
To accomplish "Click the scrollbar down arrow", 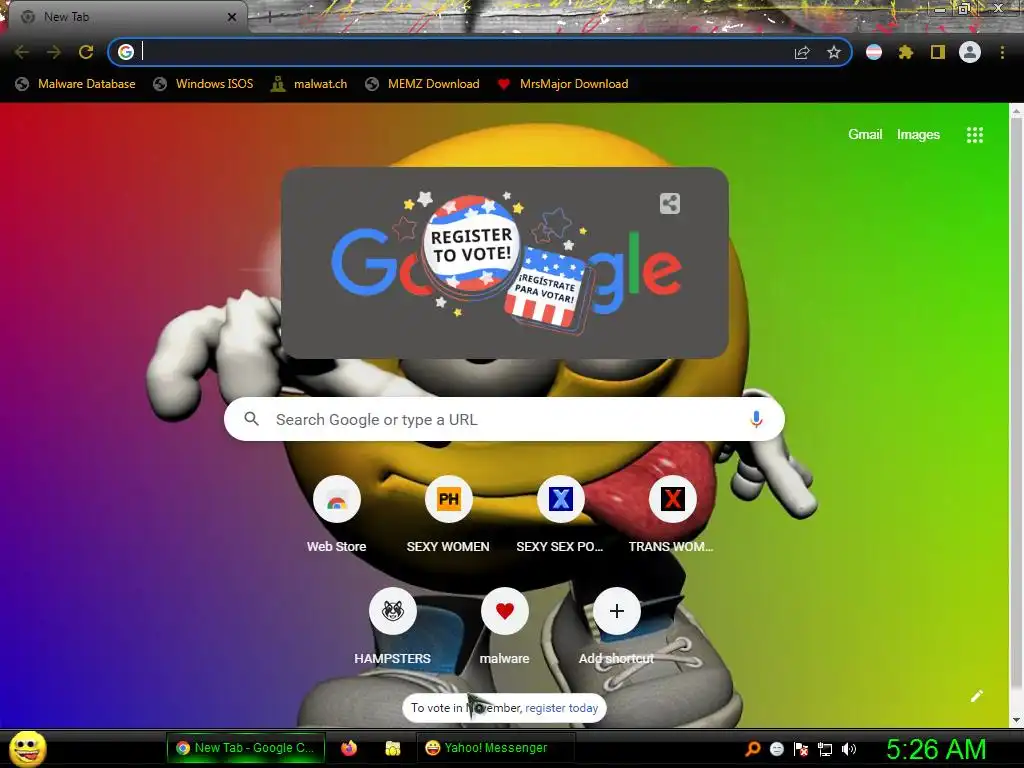I will (1016, 720).
